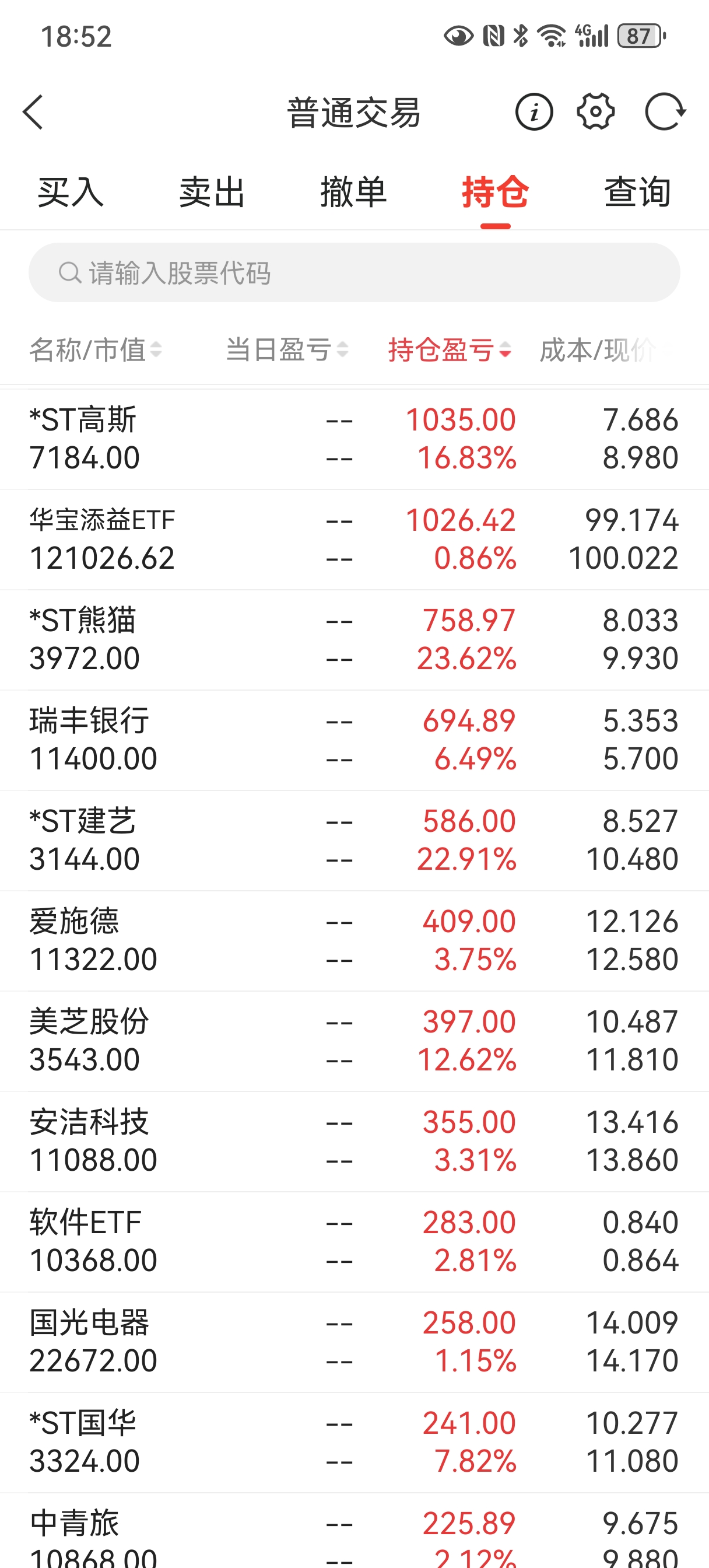
Task: Tap the back arrow icon
Action: coord(33,112)
